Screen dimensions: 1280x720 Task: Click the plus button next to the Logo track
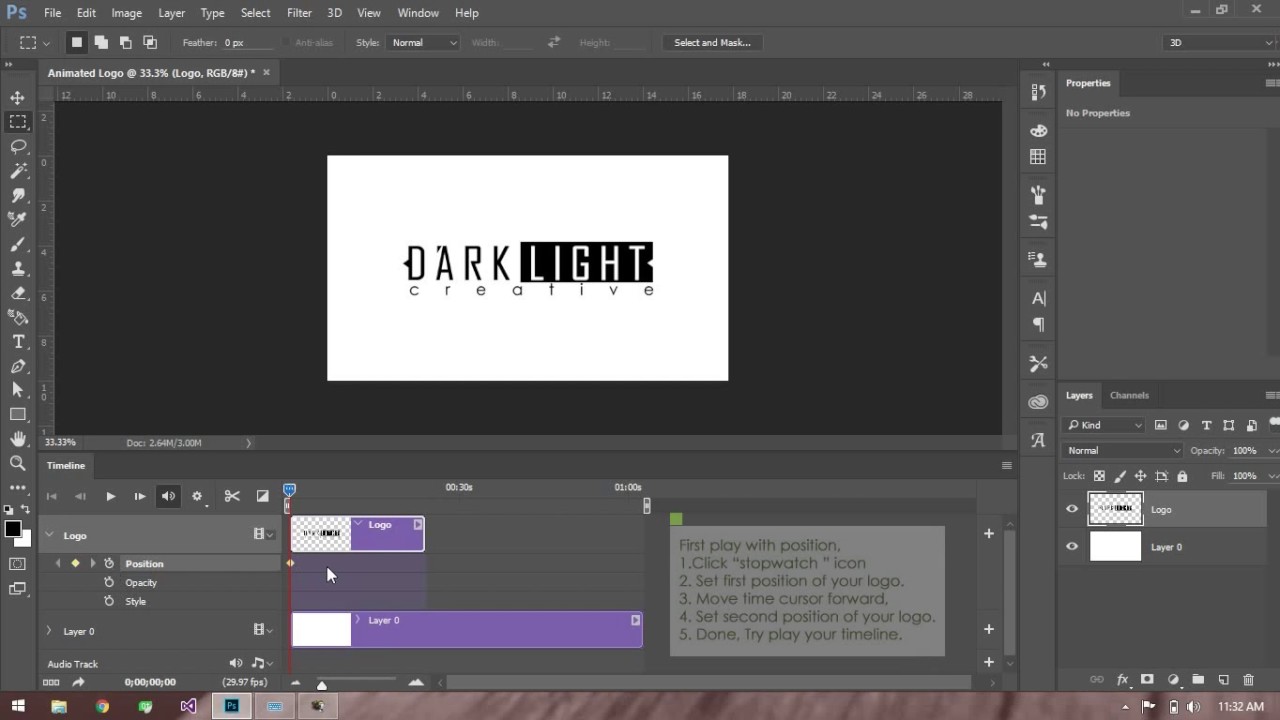[988, 534]
